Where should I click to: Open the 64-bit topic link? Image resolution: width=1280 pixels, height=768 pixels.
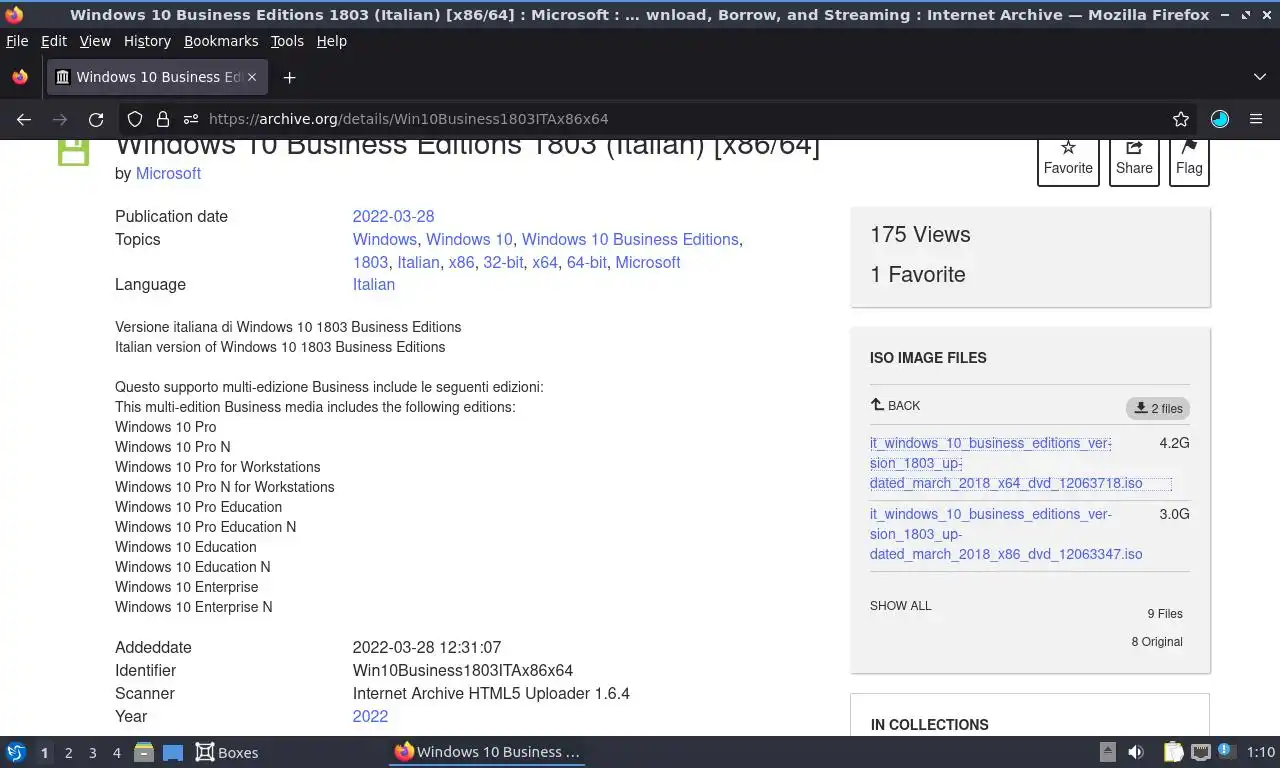(586, 262)
